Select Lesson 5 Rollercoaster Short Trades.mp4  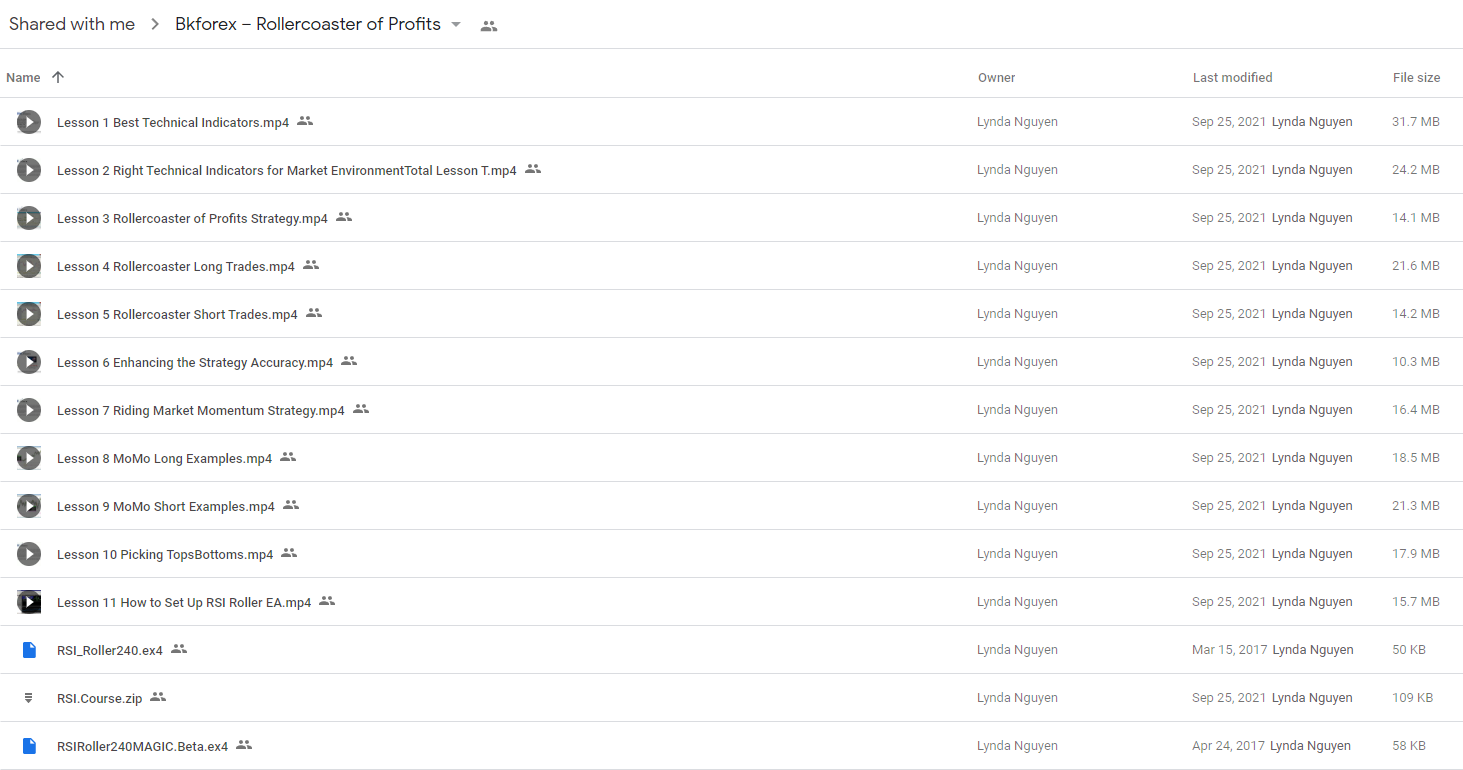(x=177, y=314)
